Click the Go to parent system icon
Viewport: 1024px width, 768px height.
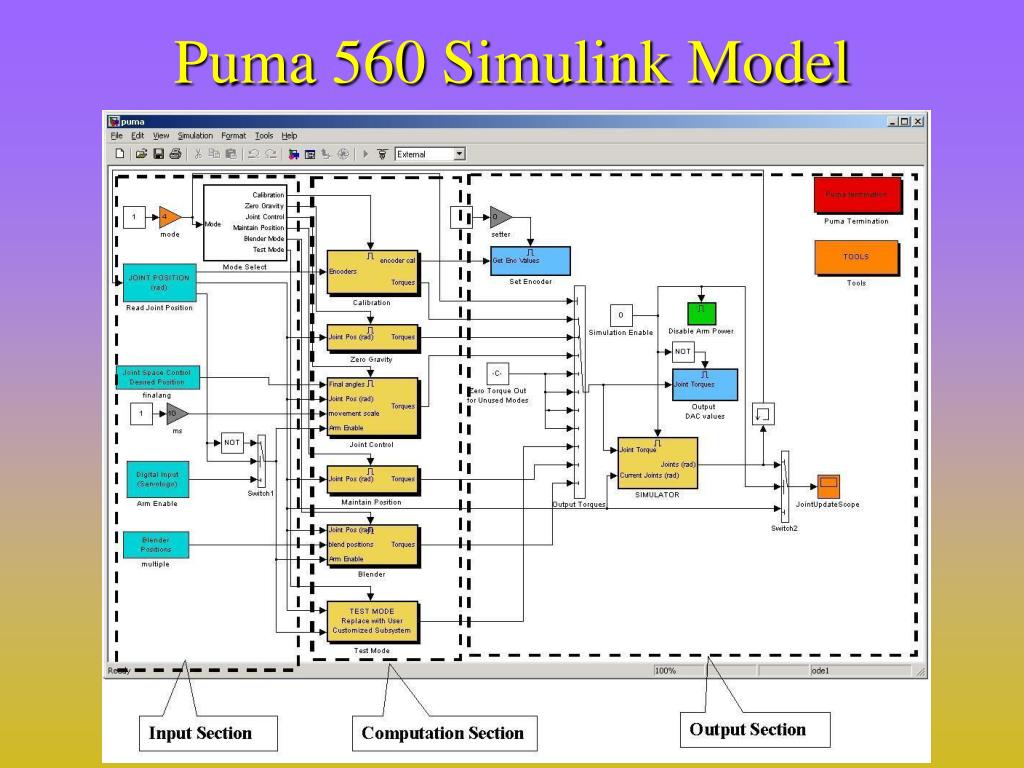coord(326,154)
